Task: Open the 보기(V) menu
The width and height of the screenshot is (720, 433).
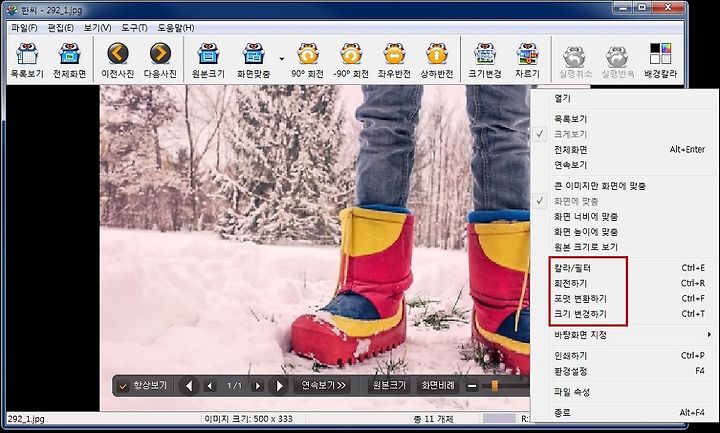Action: coord(97,28)
